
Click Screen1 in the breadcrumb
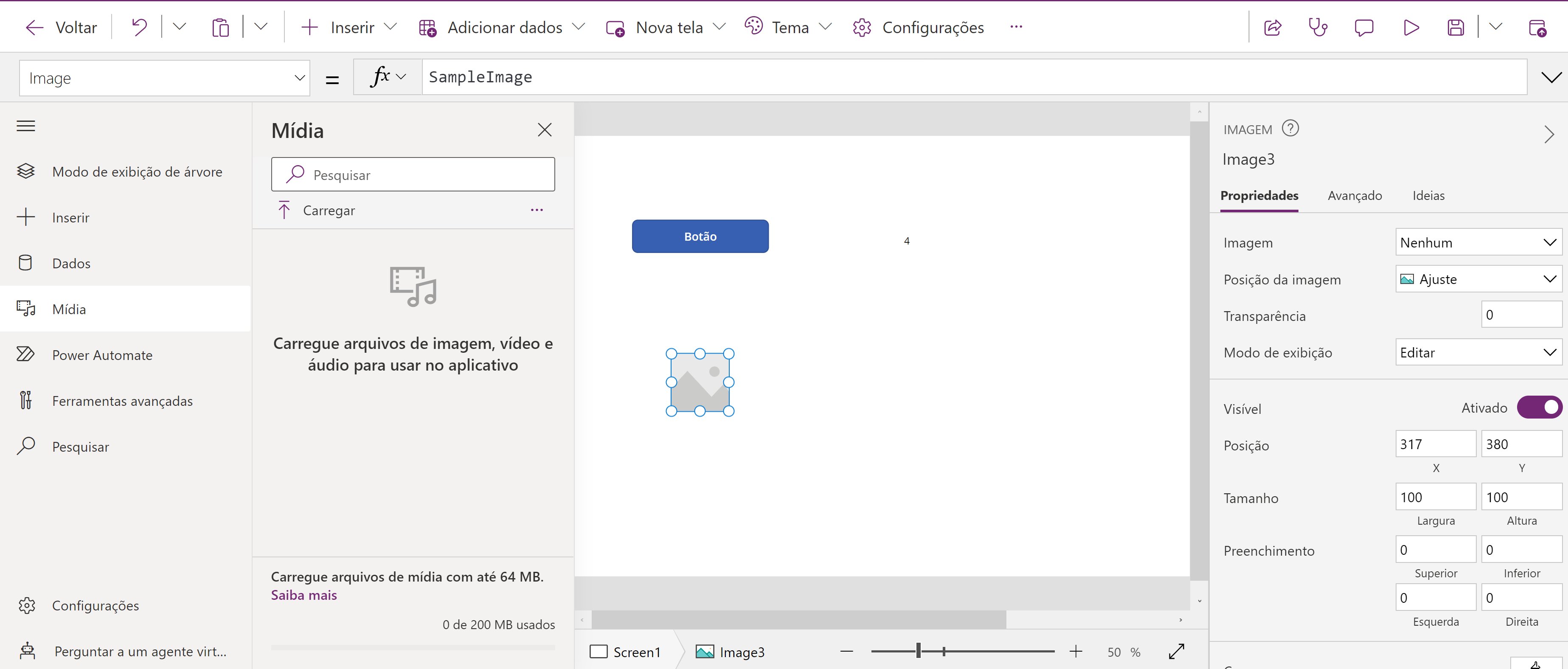(626, 651)
